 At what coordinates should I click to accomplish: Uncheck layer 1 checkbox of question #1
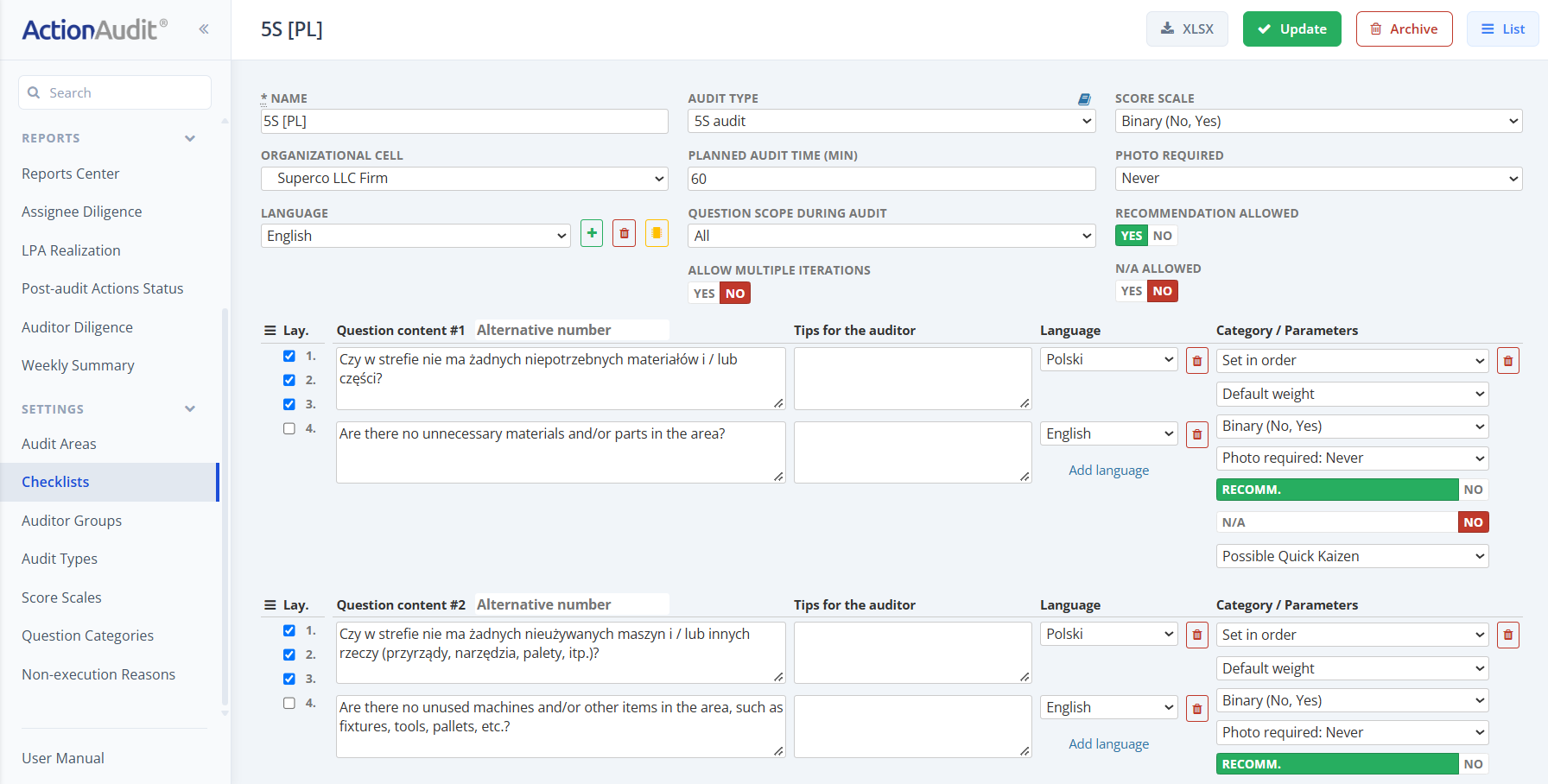(289, 356)
